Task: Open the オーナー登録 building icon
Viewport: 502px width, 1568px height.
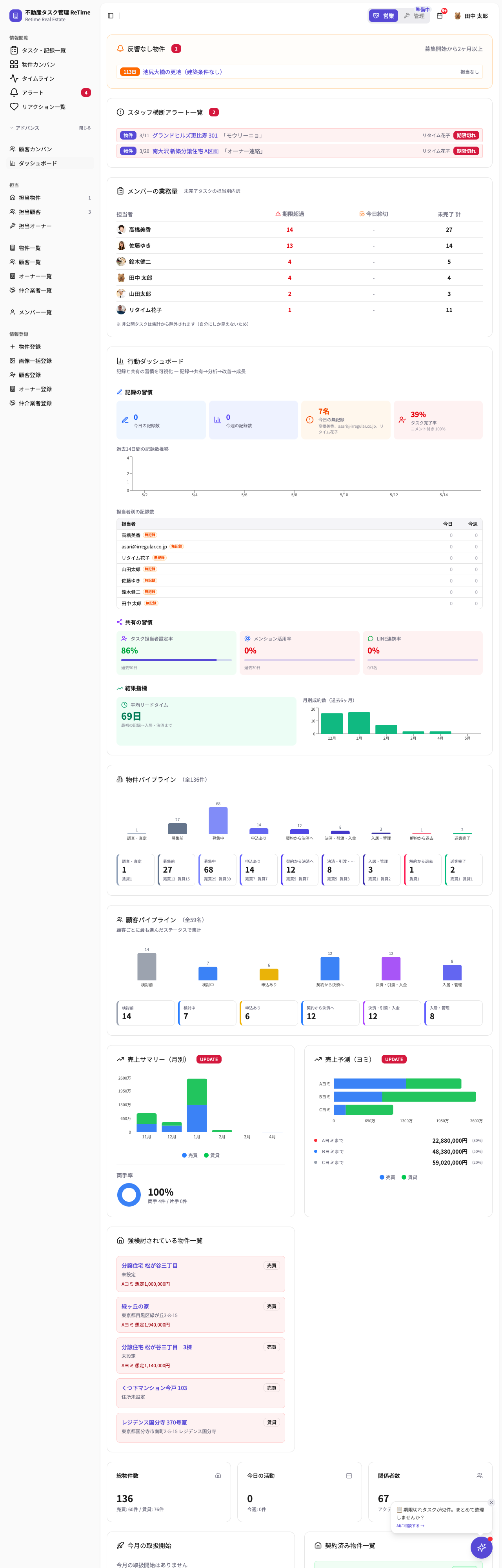Action: 12,389
